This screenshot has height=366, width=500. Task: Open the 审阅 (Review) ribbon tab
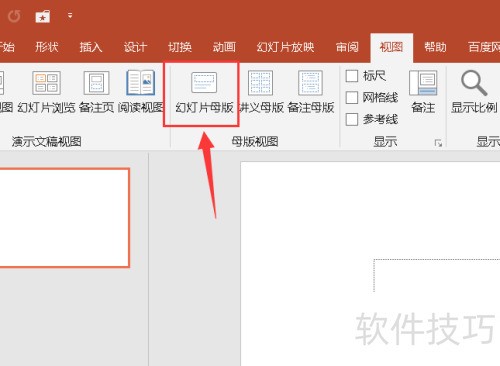[347, 47]
